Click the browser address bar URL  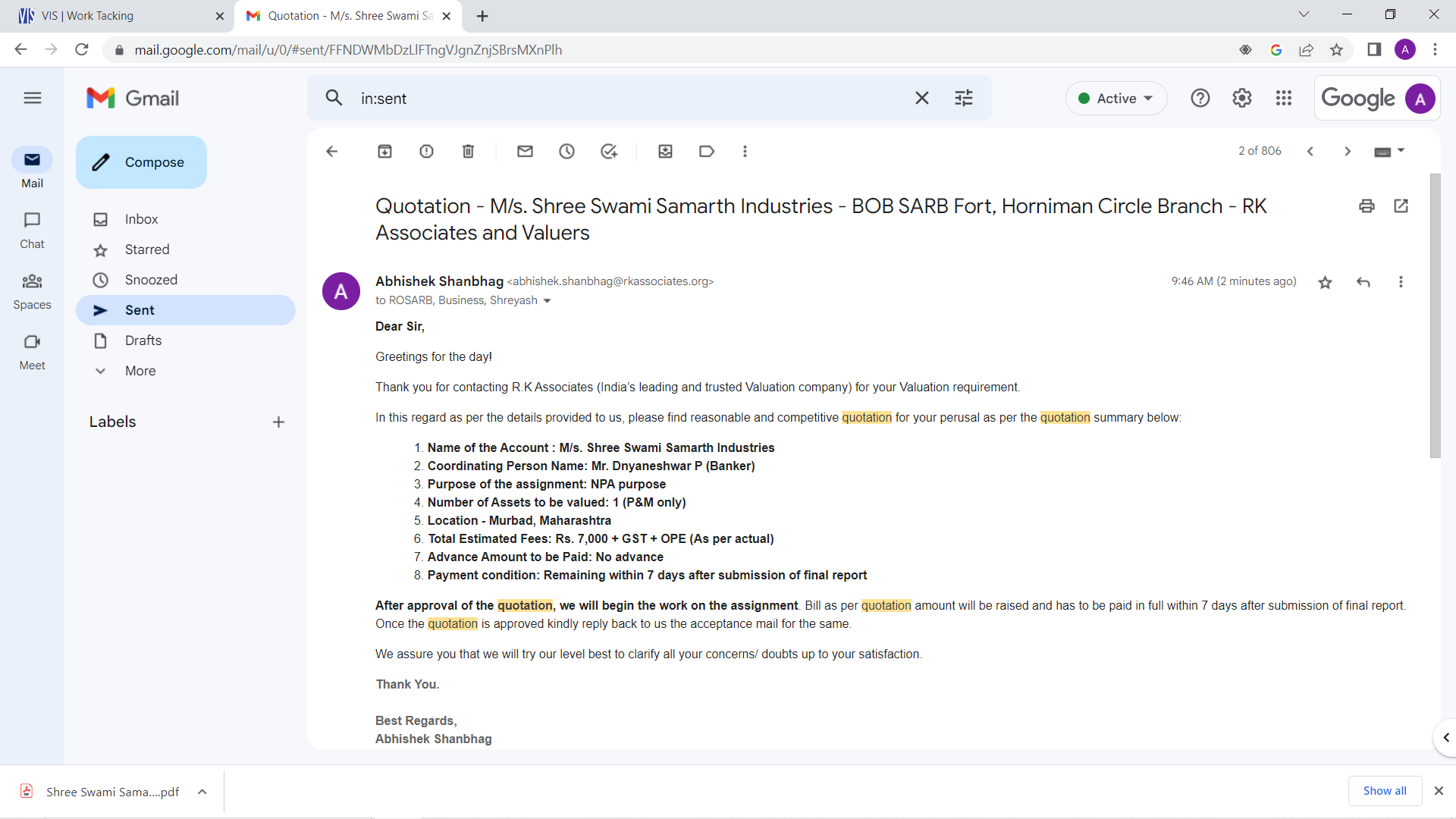348,50
